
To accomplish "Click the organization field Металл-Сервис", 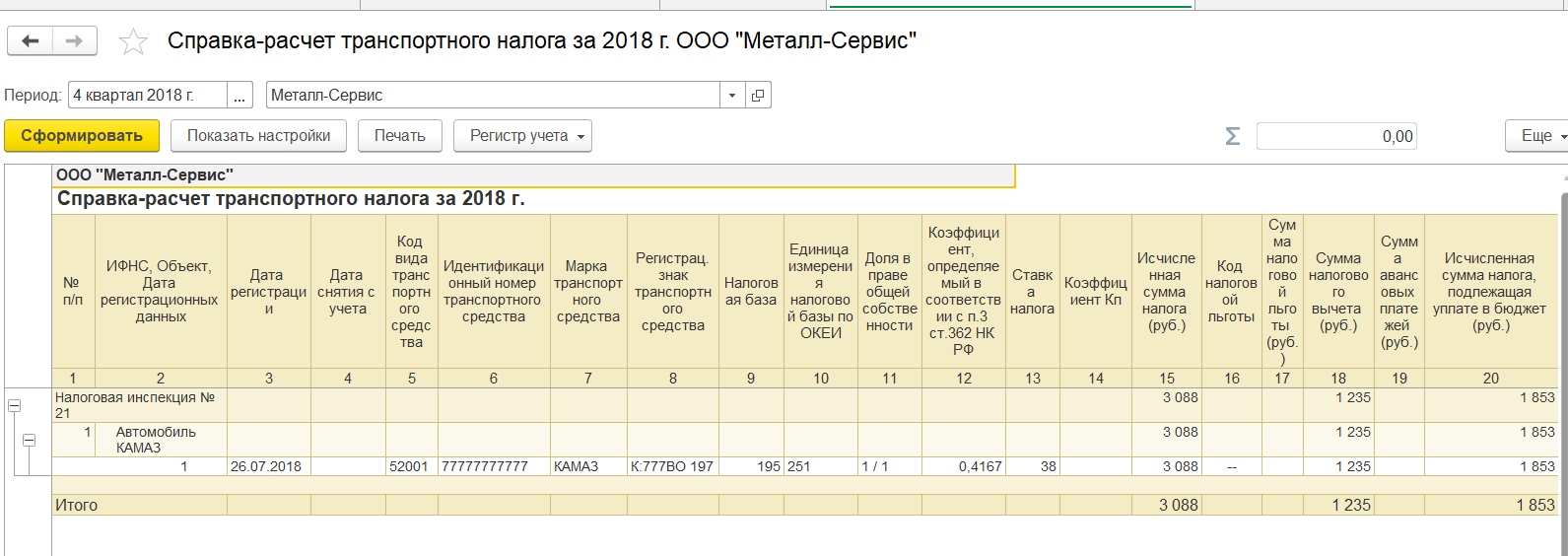I will coord(493,96).
